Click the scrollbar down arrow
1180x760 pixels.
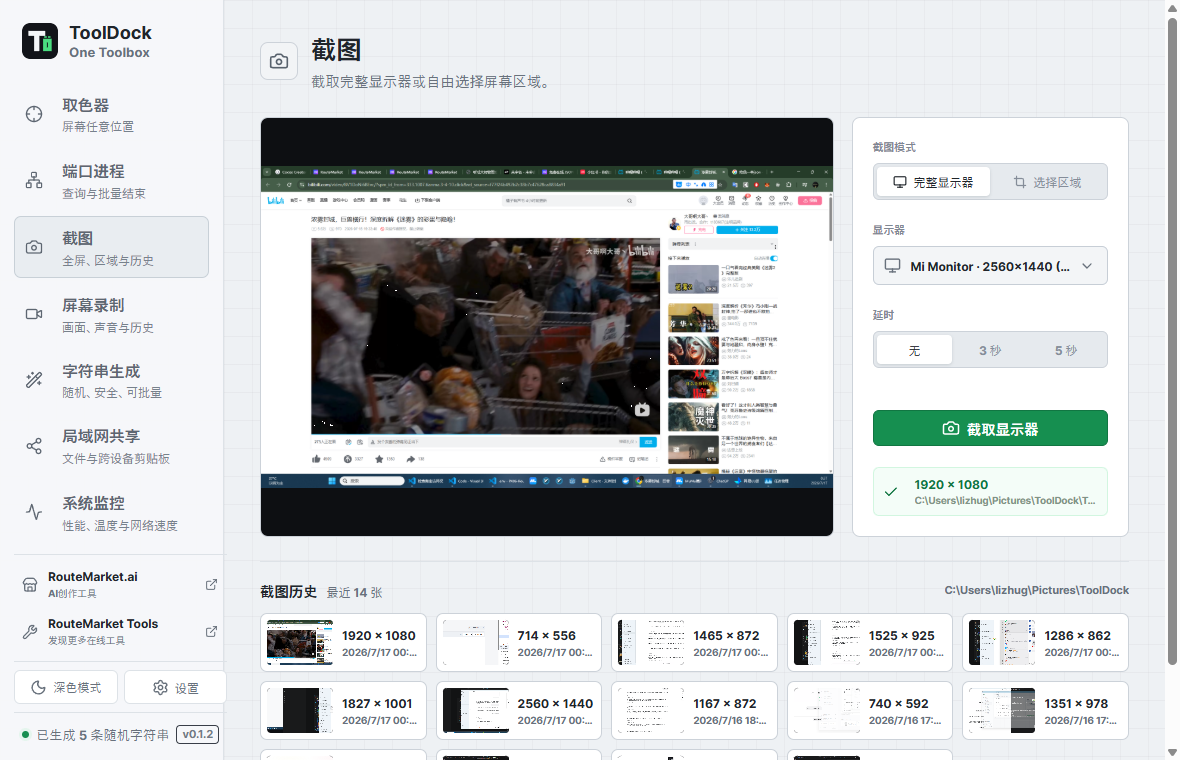(x=1172, y=752)
